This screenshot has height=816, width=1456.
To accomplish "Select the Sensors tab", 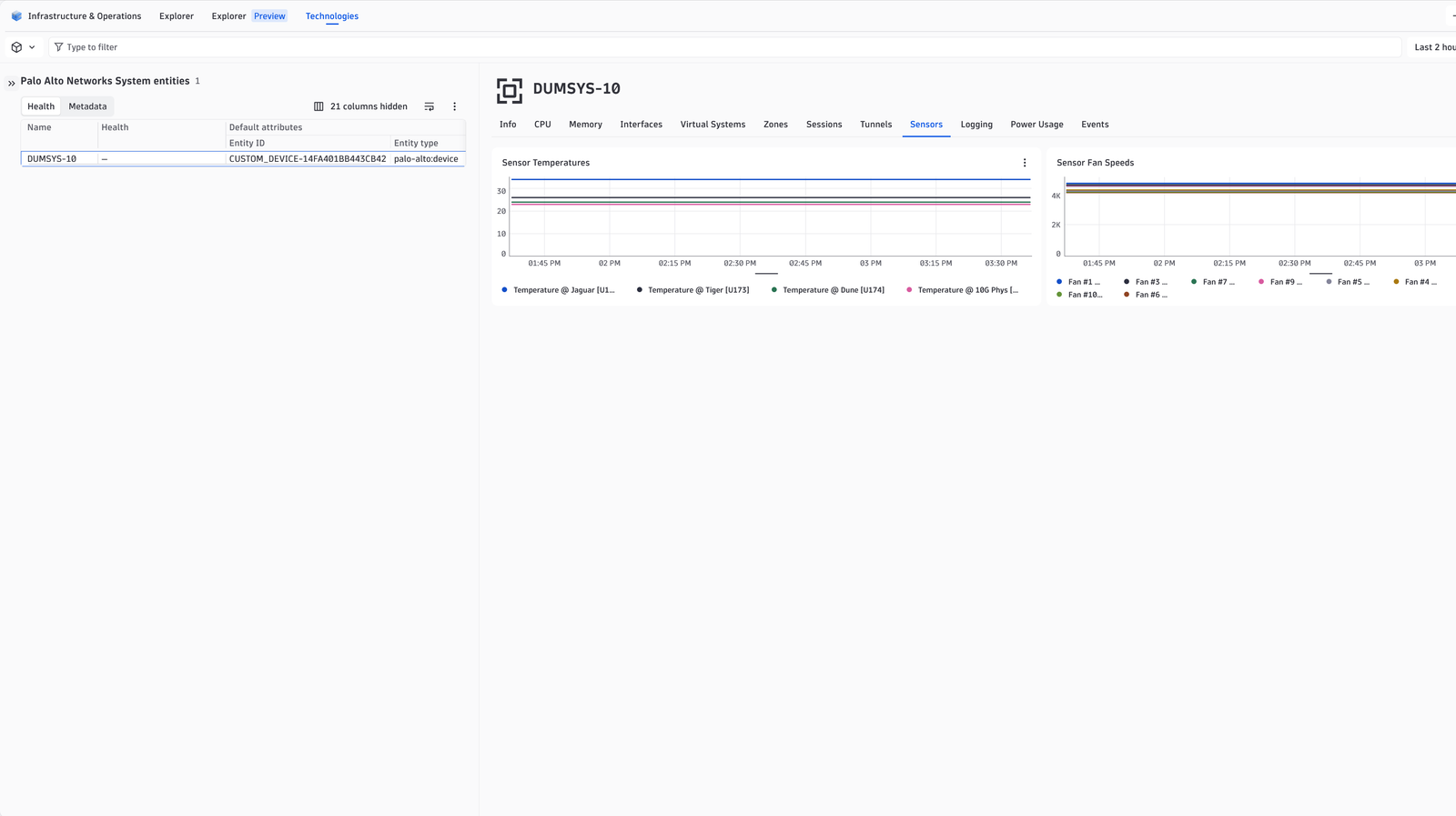I will click(x=926, y=125).
